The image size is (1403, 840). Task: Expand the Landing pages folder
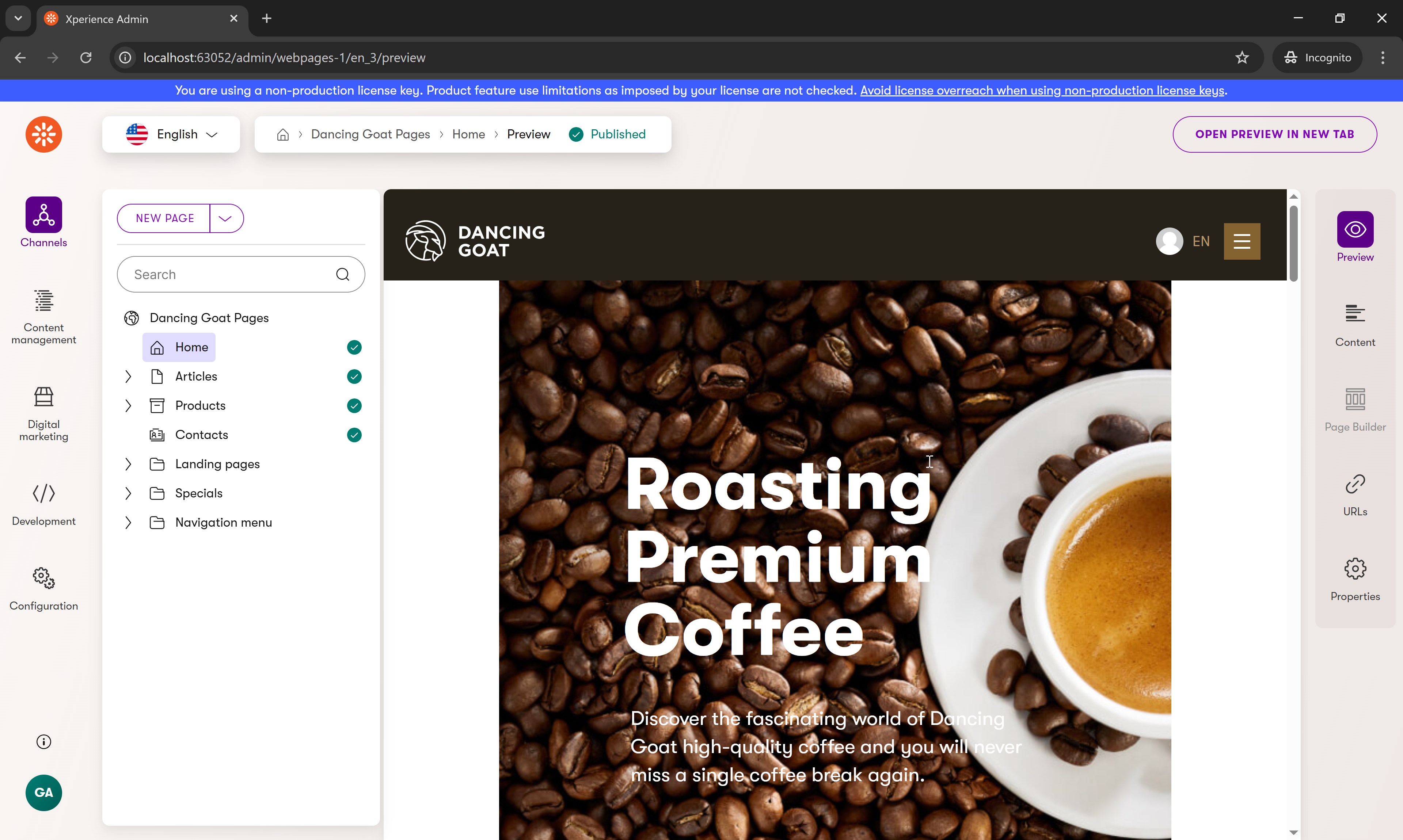pyautogui.click(x=128, y=464)
